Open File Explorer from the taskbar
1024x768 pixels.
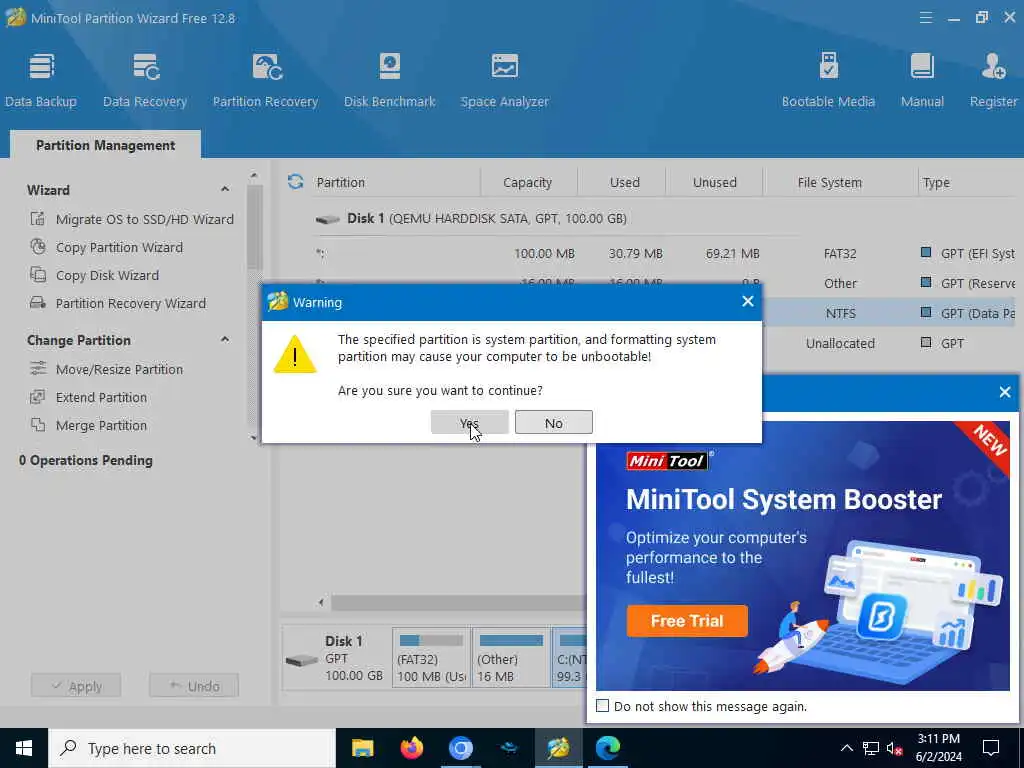coord(362,748)
